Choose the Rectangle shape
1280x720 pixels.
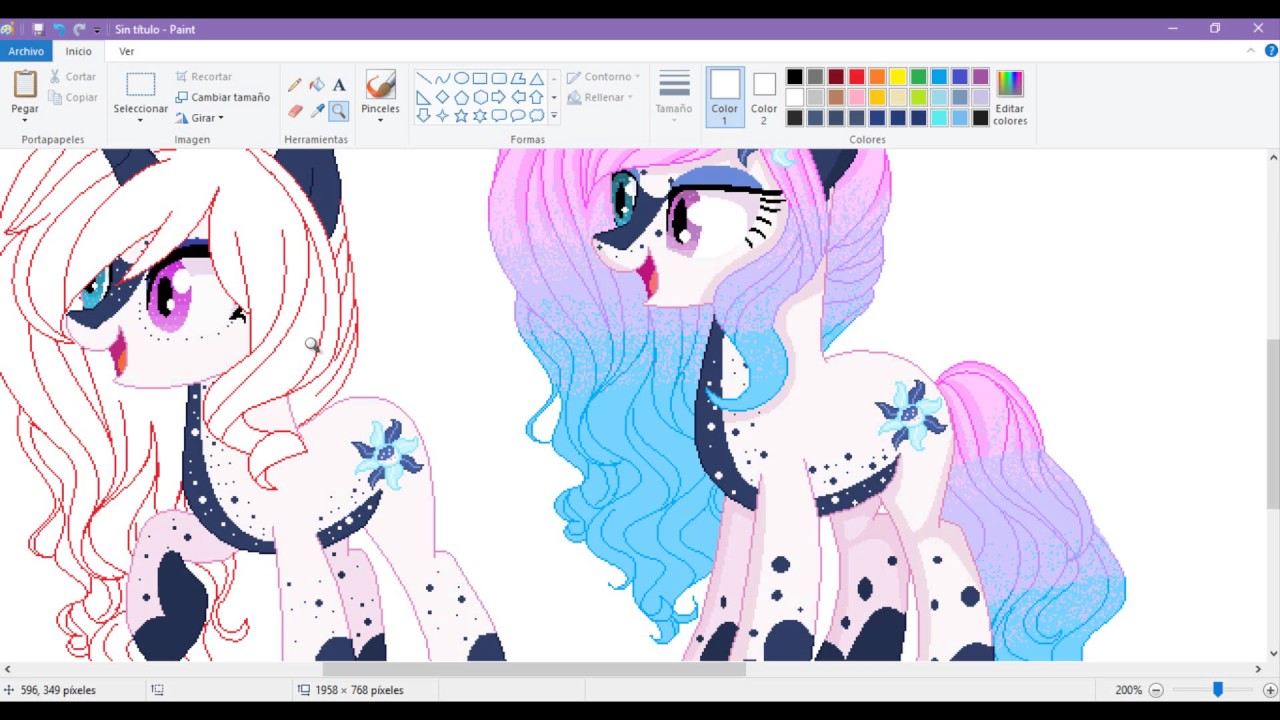(480, 78)
